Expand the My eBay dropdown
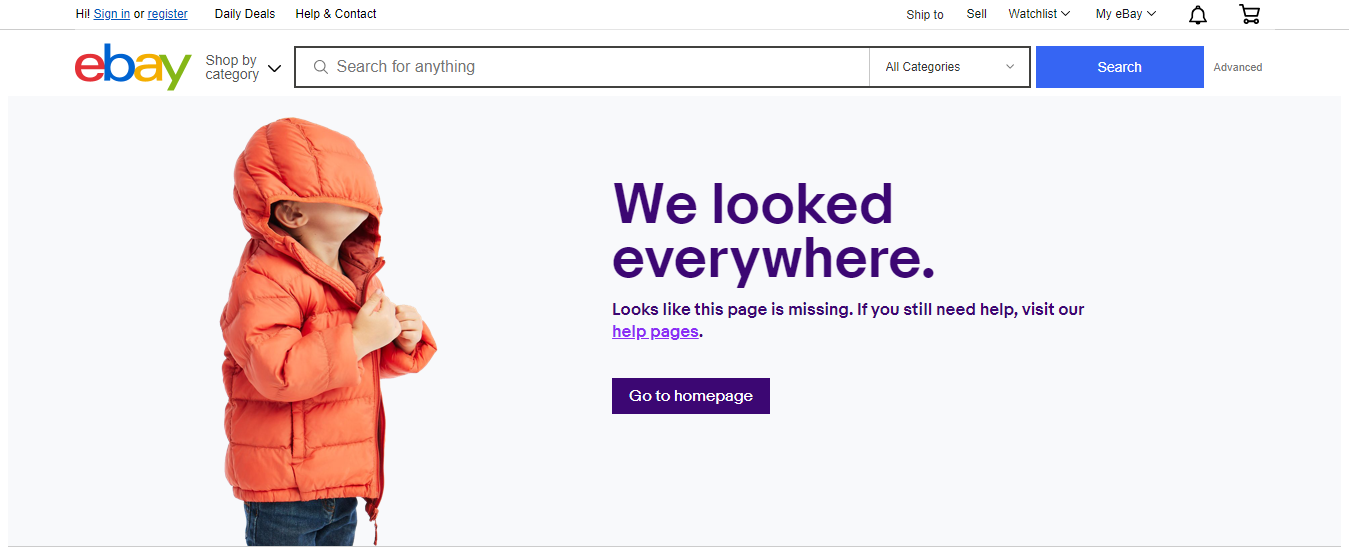The image size is (1349, 550). [1126, 14]
